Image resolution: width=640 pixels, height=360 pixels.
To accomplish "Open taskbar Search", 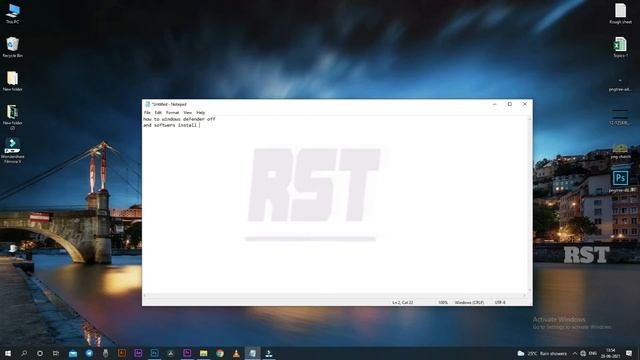I will pyautogui.click(x=24, y=353).
